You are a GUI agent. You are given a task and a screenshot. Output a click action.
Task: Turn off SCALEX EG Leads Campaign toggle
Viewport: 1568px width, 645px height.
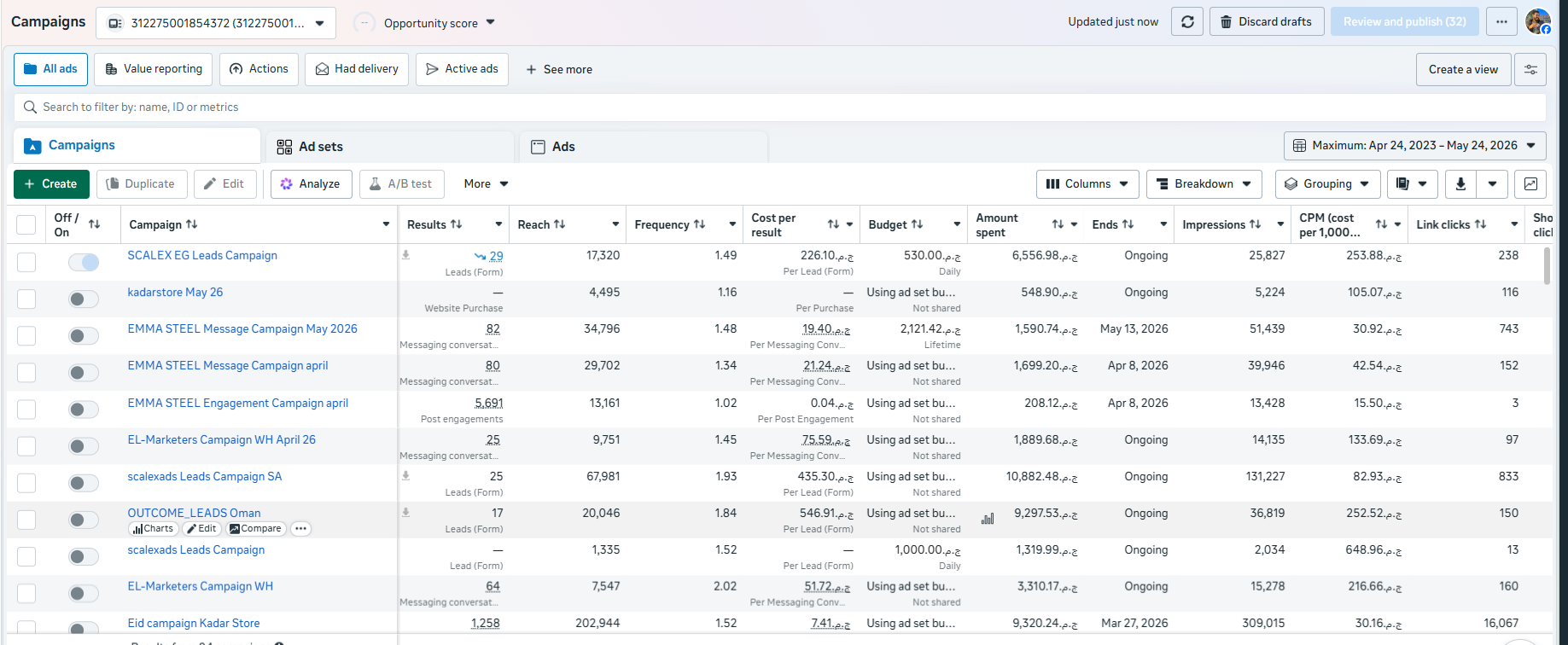(84, 262)
